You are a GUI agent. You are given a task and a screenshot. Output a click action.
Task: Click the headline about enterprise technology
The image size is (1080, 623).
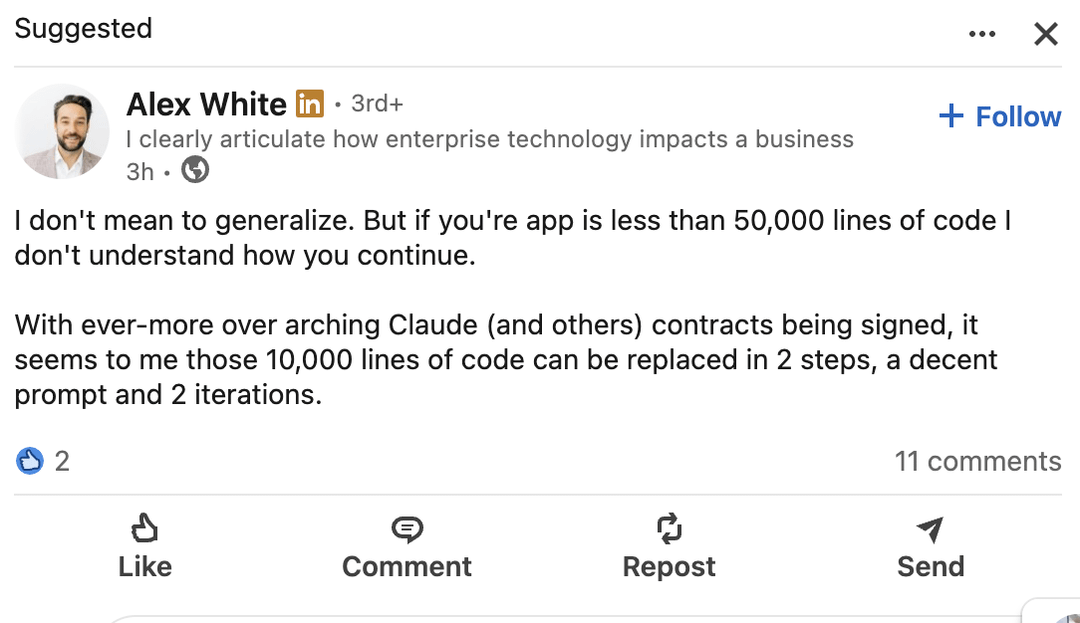tap(490, 139)
